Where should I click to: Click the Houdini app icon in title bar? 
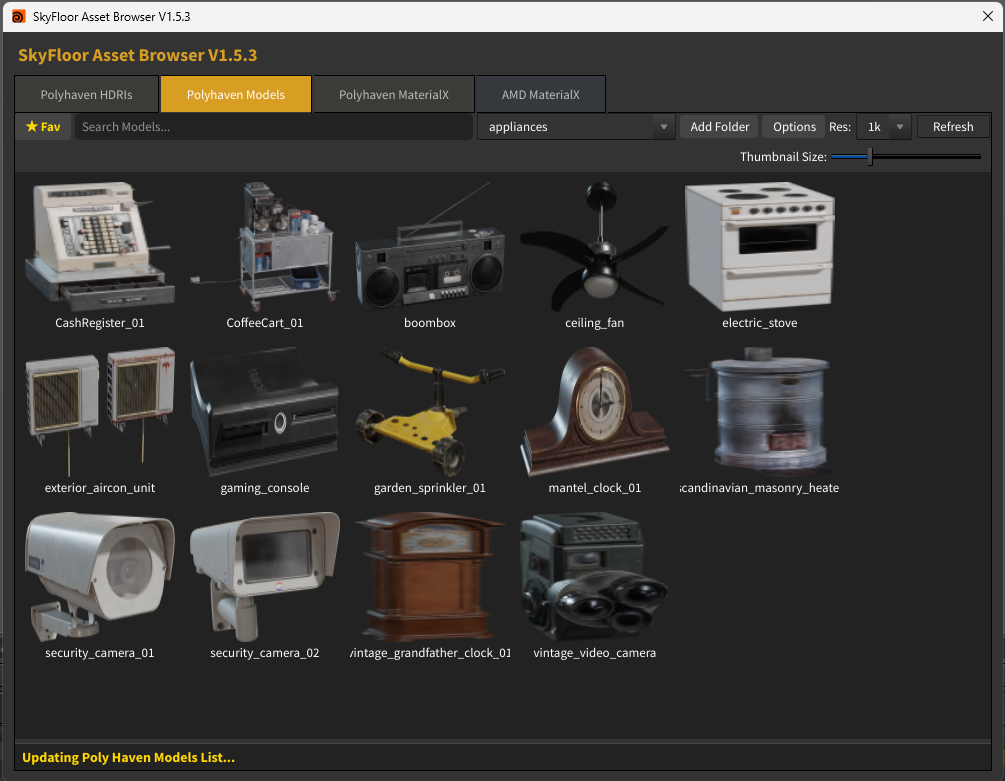(x=19, y=17)
